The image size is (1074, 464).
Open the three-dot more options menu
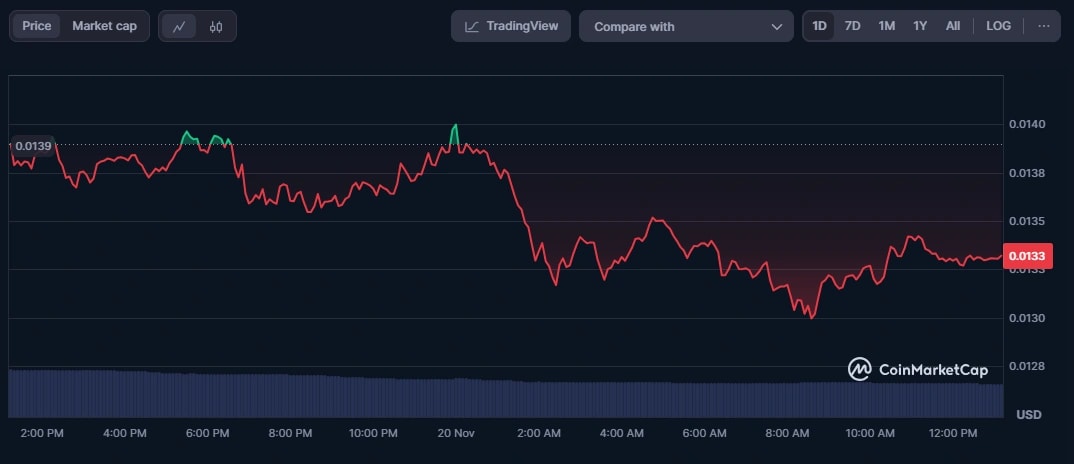(x=1044, y=26)
